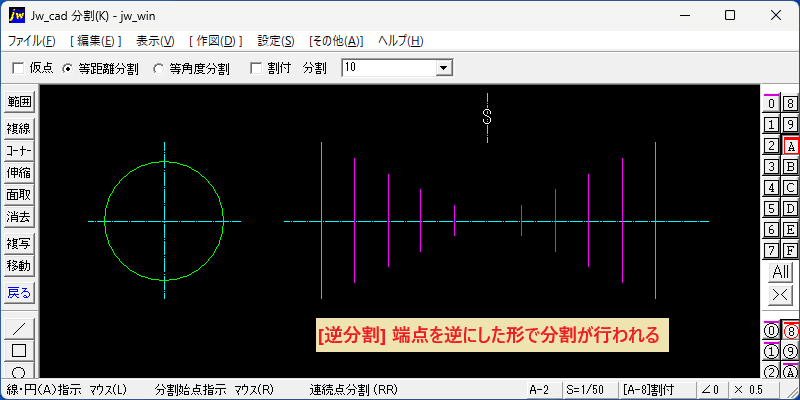Enable the 仮点 checkbox

18,68
